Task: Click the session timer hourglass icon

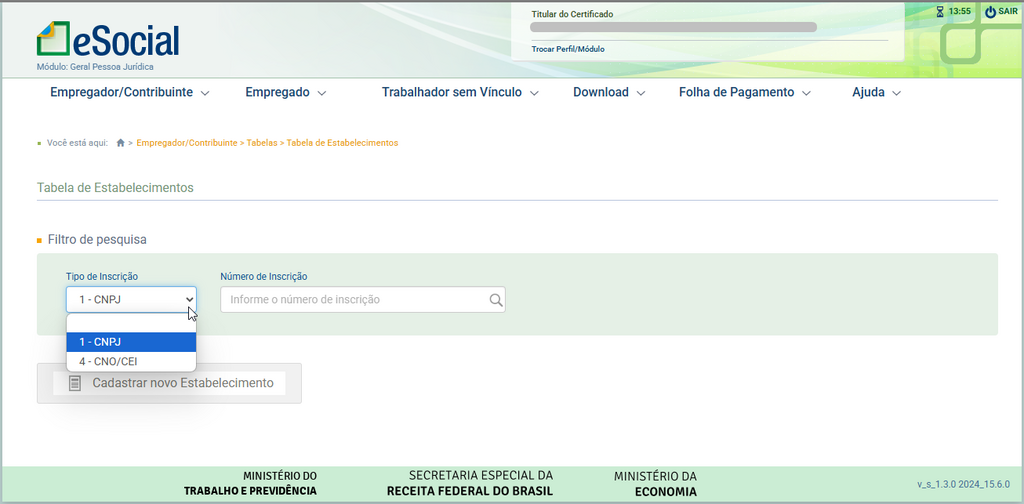Action: (x=939, y=12)
